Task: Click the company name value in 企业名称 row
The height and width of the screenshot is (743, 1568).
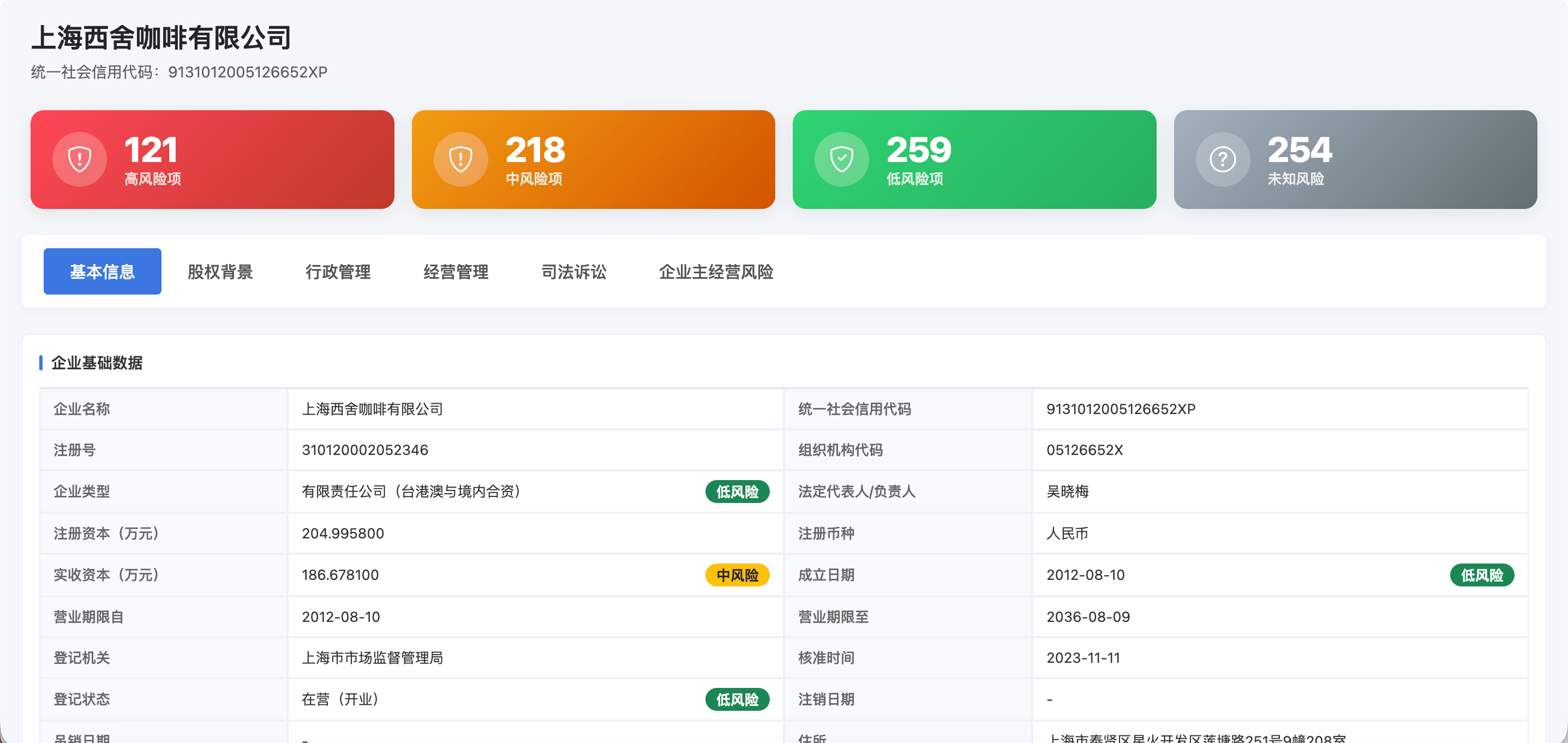Action: tap(373, 409)
